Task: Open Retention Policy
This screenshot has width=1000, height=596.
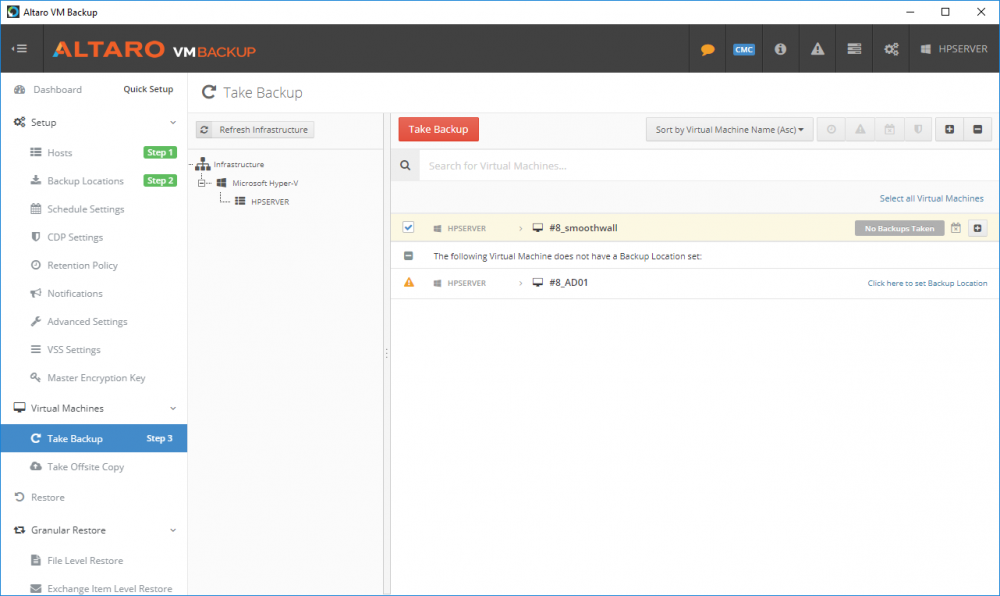Action: tap(82, 265)
